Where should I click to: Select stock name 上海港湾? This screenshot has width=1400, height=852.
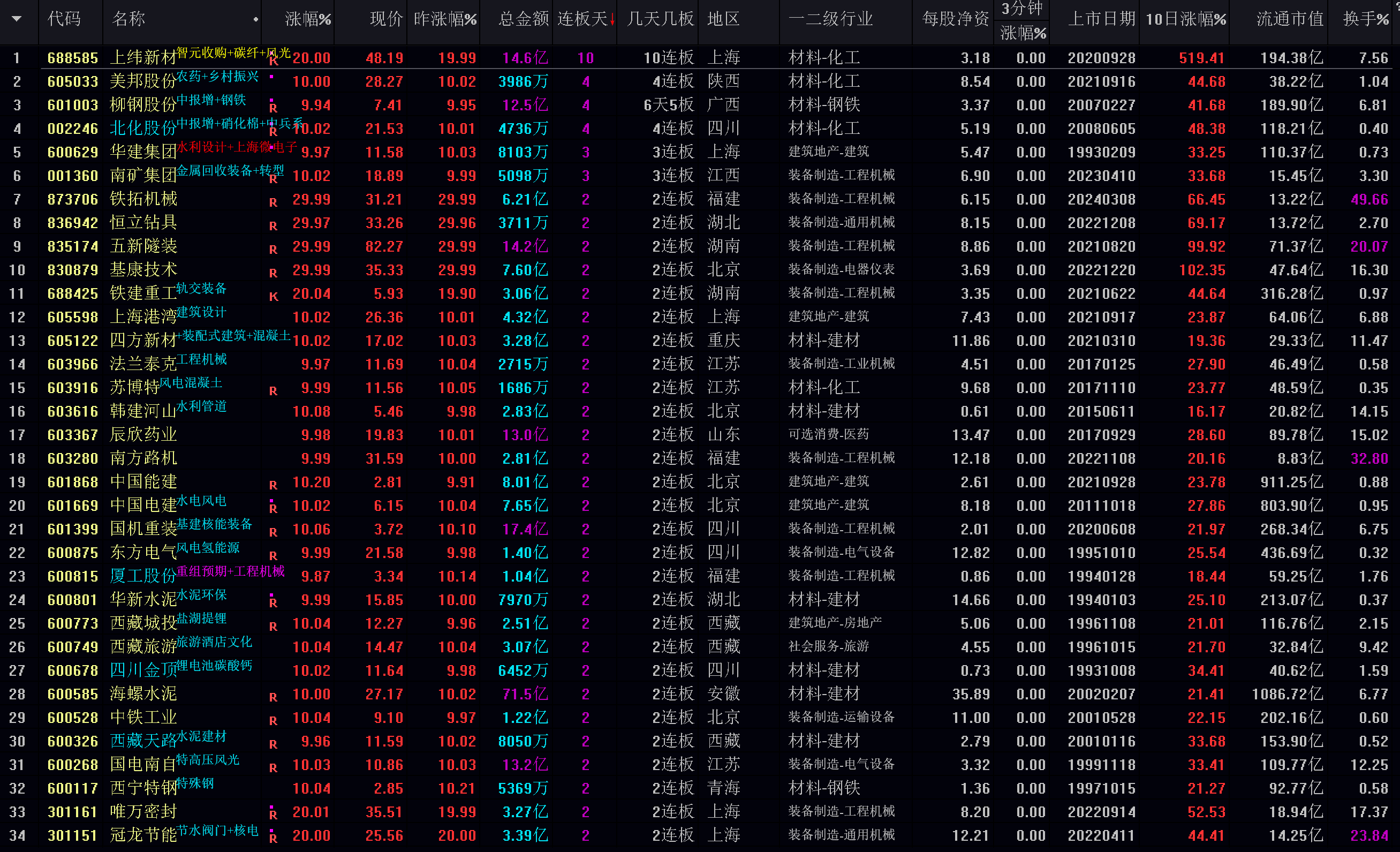(x=143, y=317)
